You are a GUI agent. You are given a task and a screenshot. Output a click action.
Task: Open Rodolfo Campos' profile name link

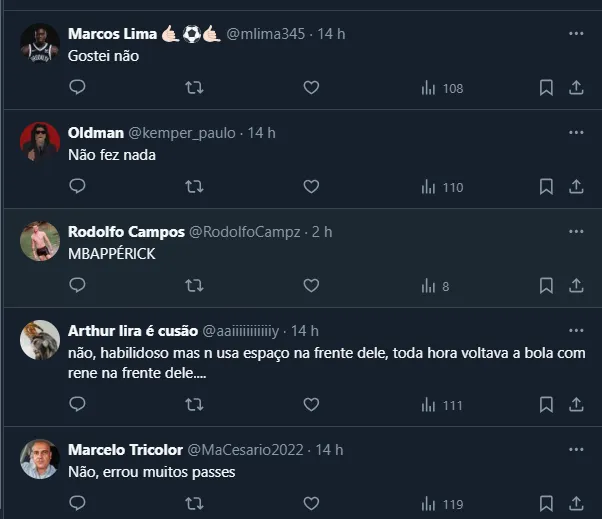[126, 232]
